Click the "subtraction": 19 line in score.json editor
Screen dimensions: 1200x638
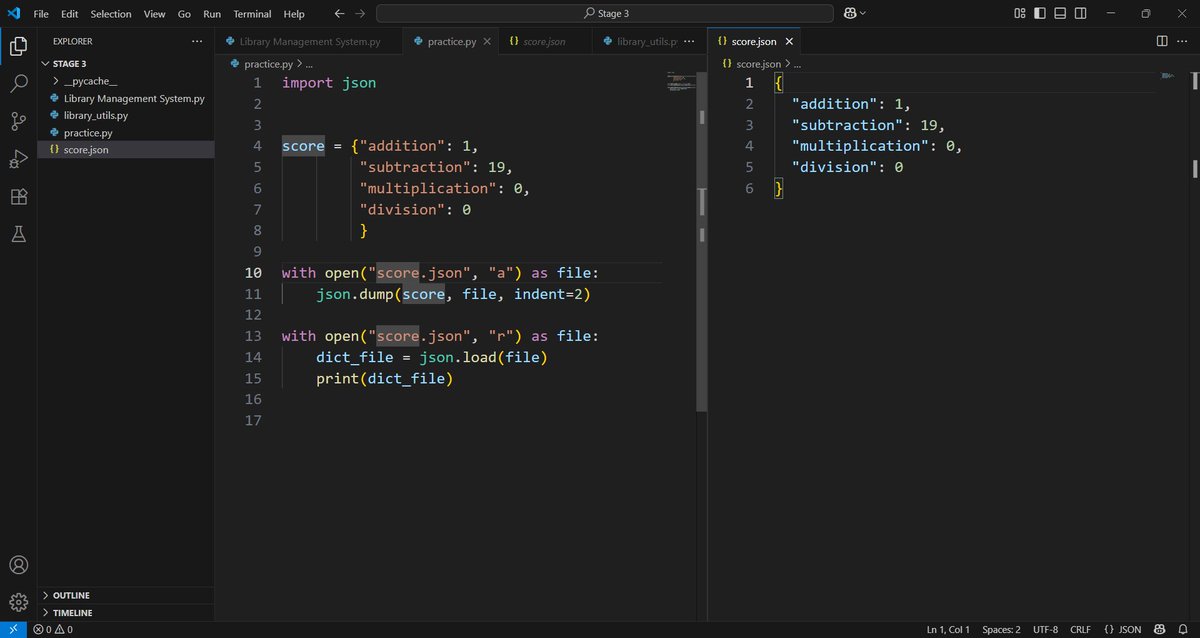click(x=867, y=125)
